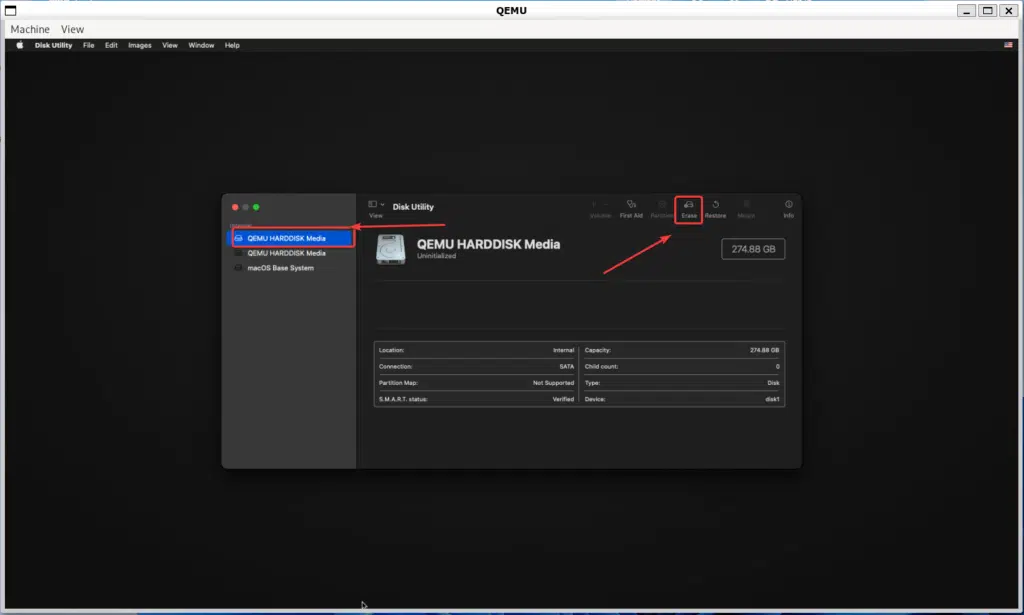Viewport: 1024px width, 615px height.
Task: Open the Disk Utility application menu
Action: click(x=54, y=45)
